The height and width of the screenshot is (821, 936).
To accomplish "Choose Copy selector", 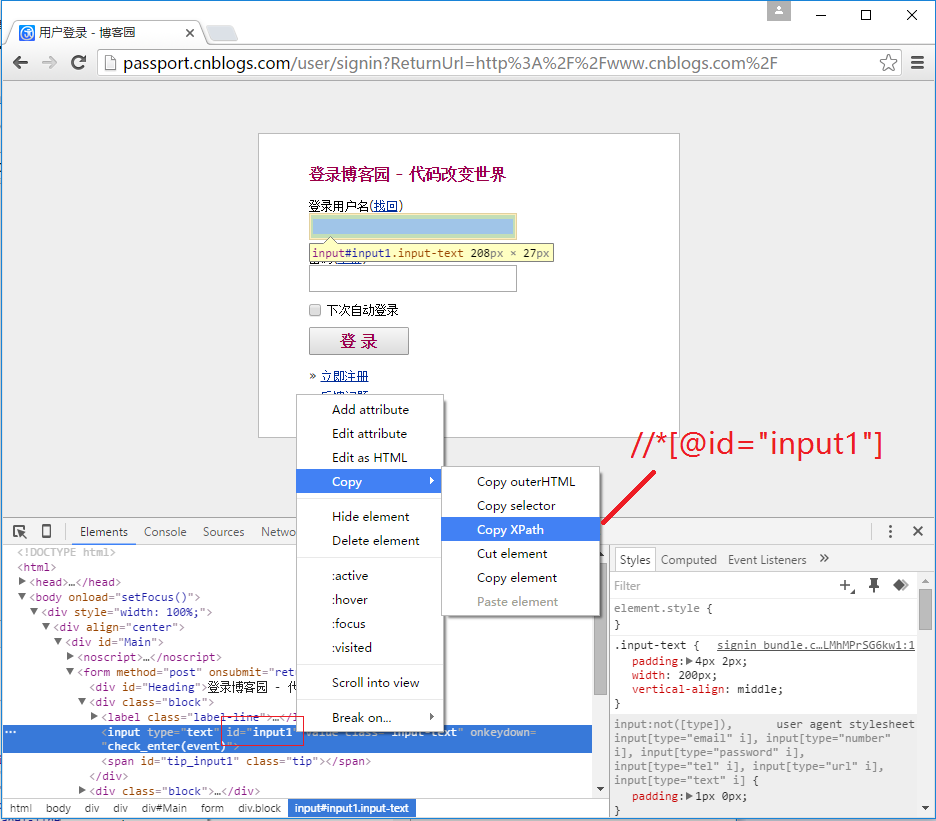I will tap(521, 506).
